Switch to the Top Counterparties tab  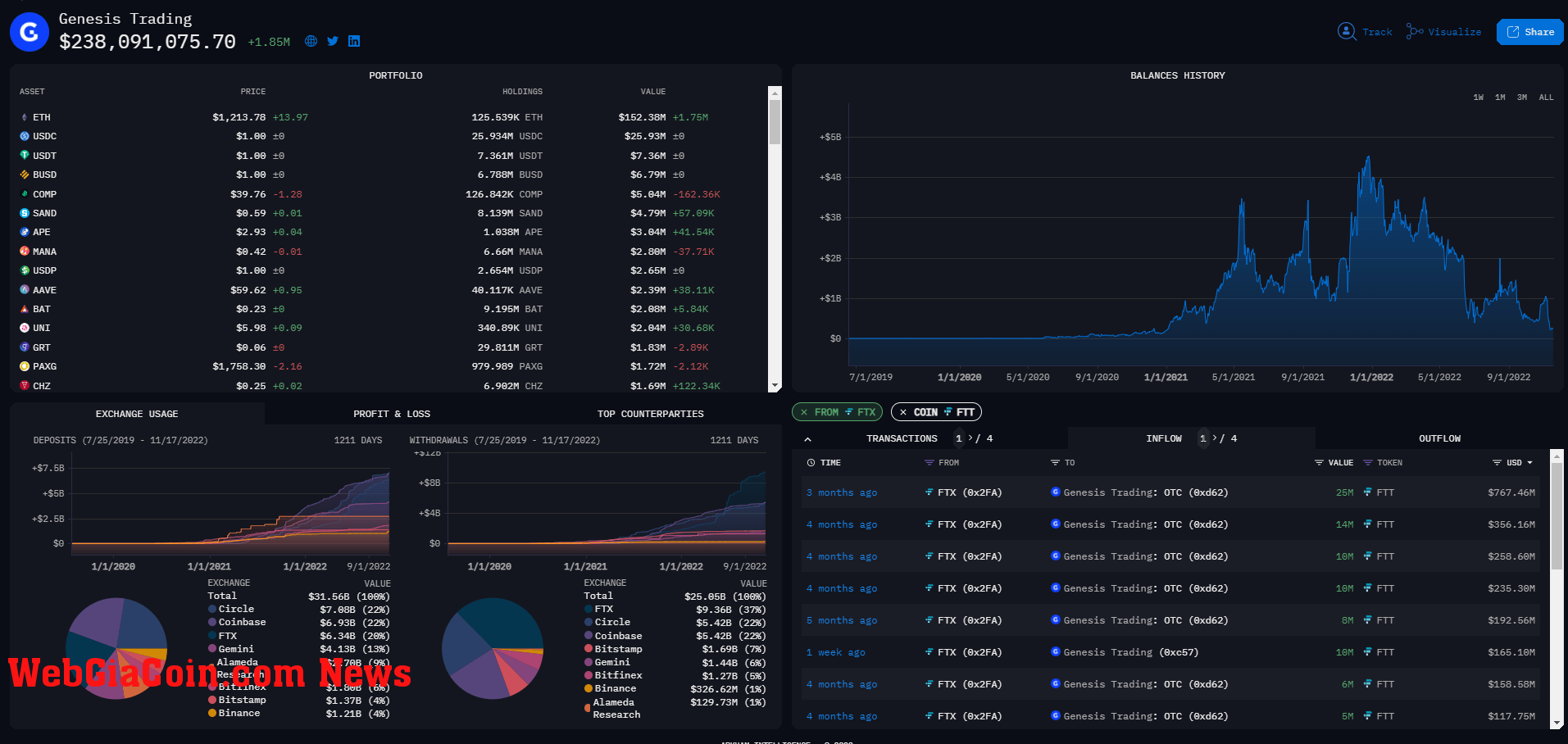pos(651,414)
